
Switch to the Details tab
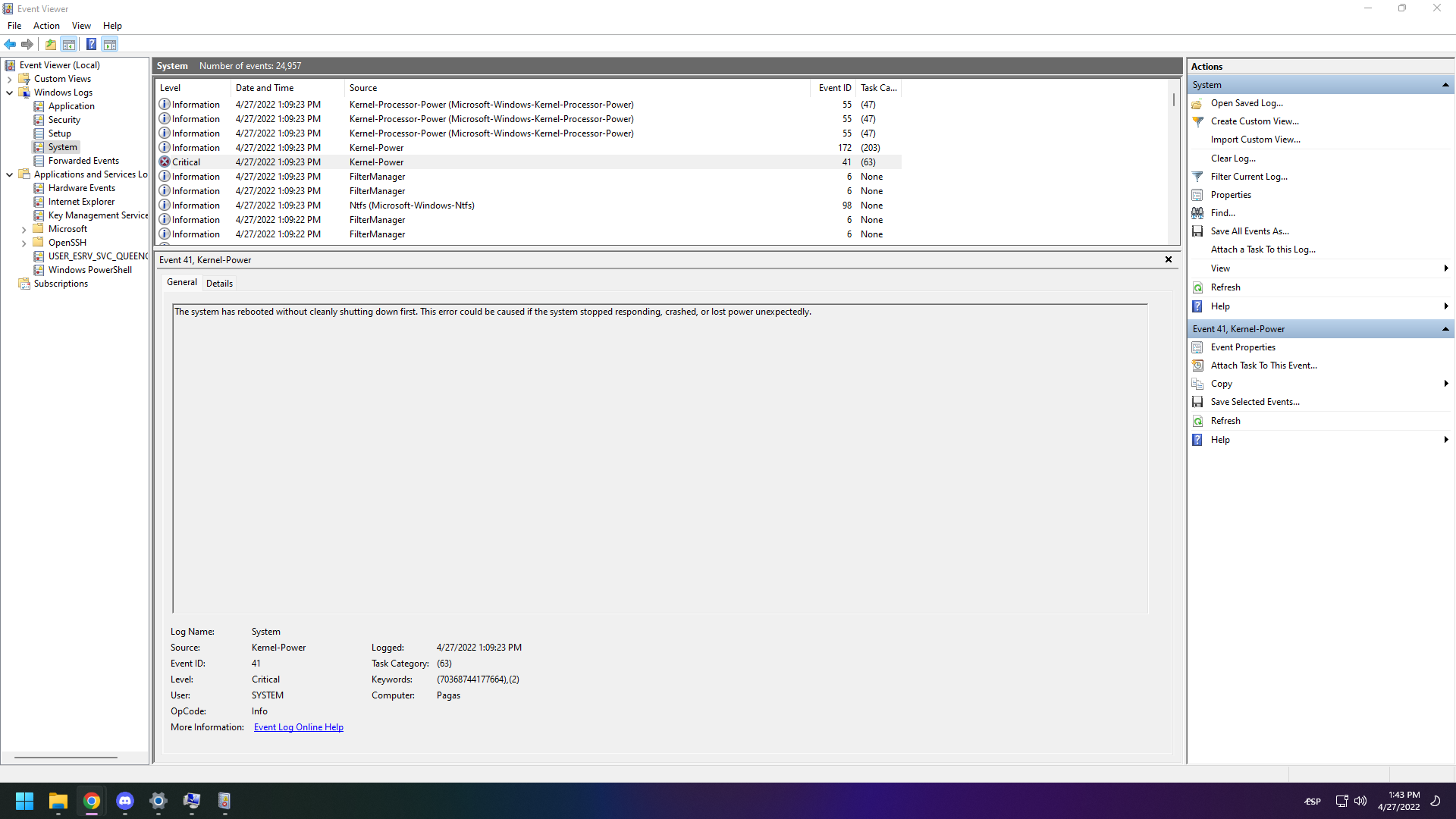(219, 283)
